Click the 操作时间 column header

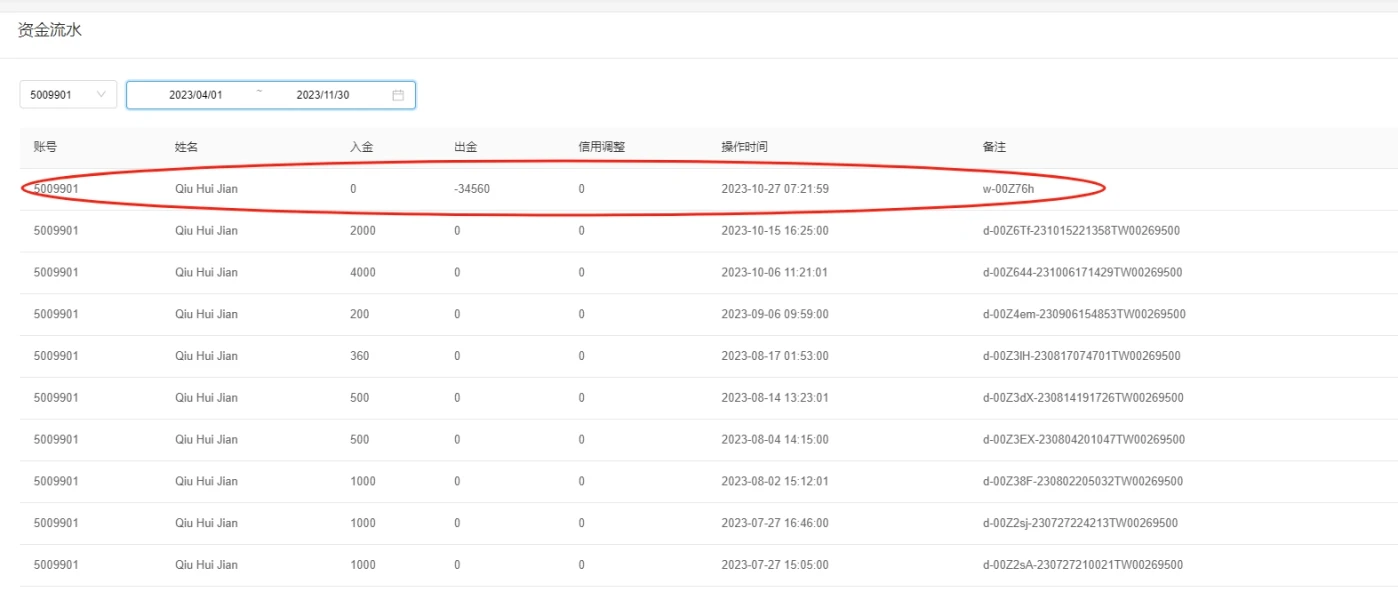(744, 147)
